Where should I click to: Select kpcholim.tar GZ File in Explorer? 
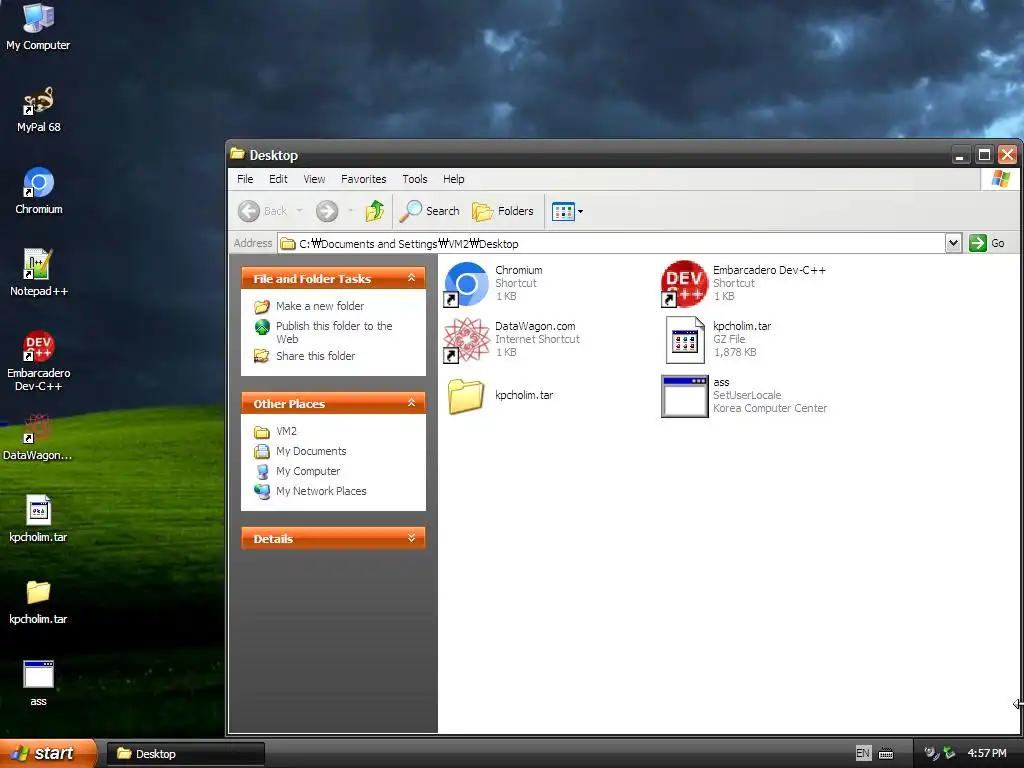718,340
